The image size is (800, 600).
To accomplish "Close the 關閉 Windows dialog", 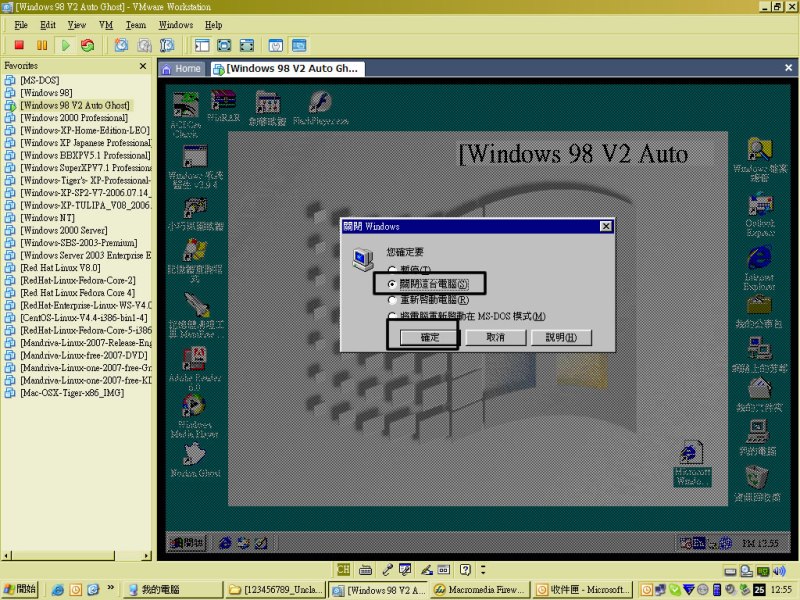I will coord(606,226).
